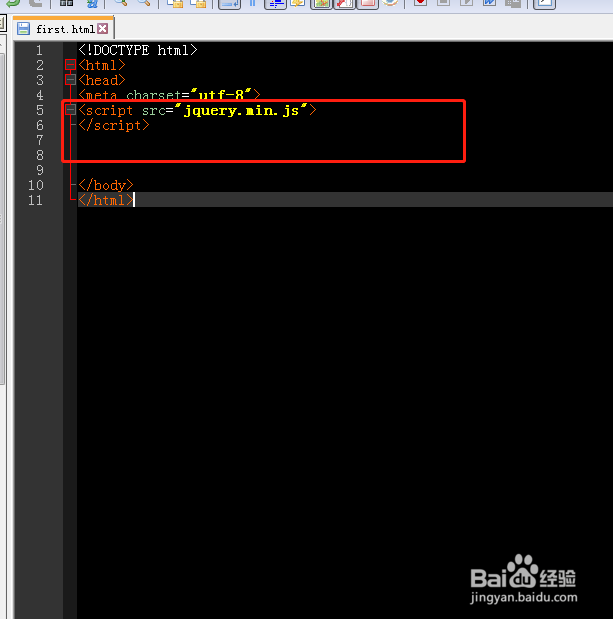This screenshot has width=613, height=619.
Task: Close the first.html tab
Action: point(103,28)
